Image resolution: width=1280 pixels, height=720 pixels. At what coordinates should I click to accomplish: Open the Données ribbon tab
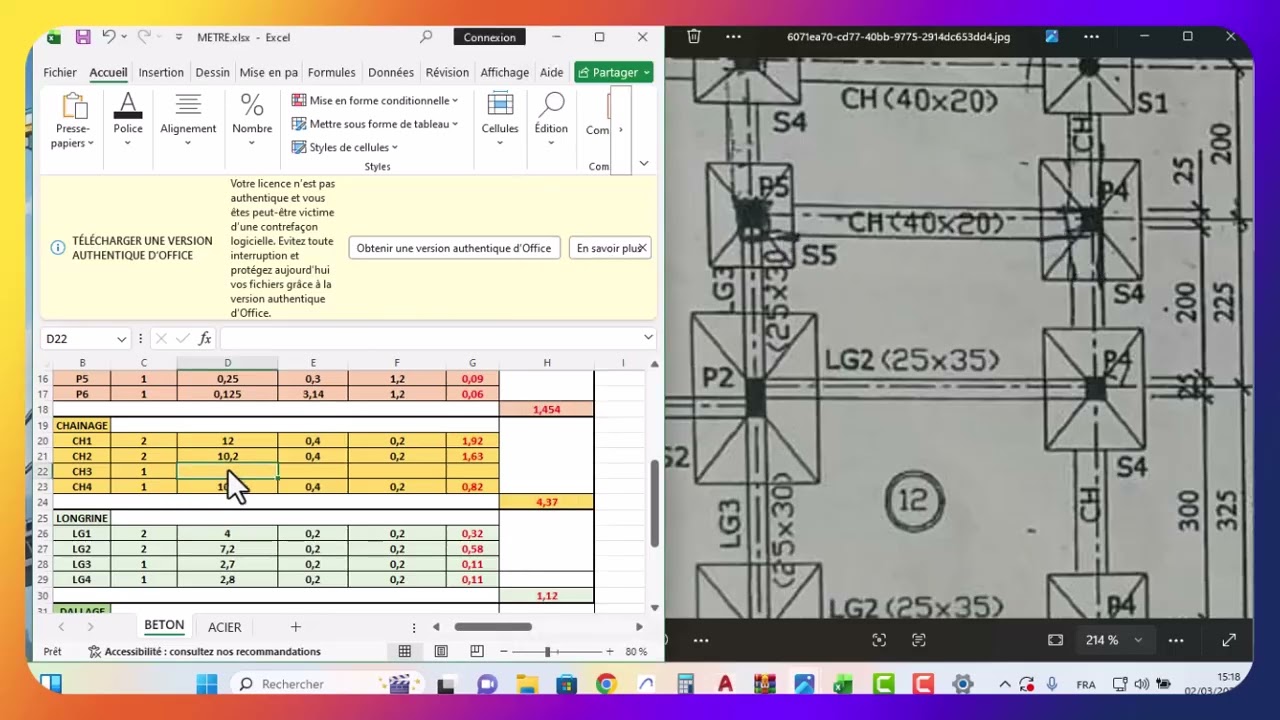(391, 72)
